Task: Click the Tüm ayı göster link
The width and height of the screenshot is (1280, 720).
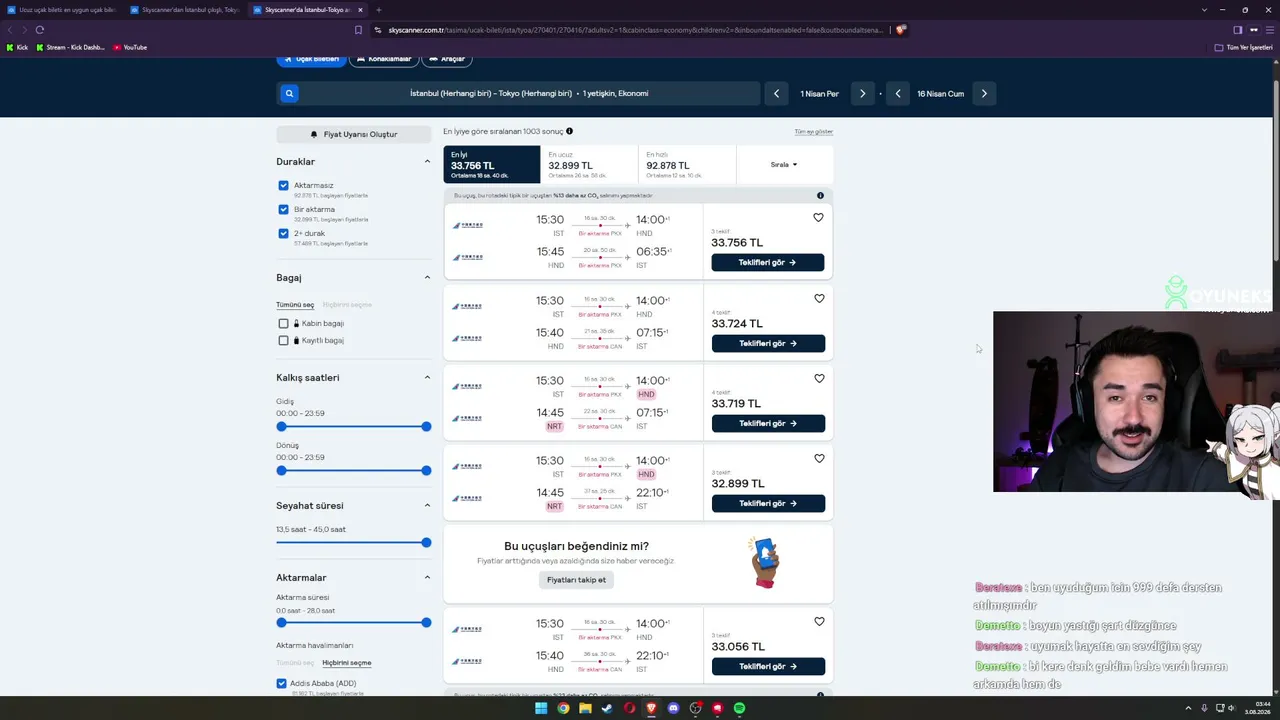Action: (813, 132)
